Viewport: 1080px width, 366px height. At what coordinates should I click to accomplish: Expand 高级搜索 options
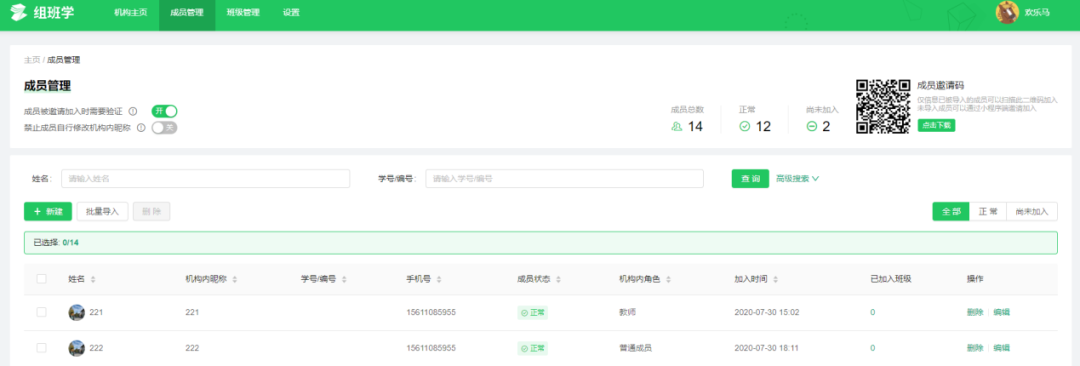(x=797, y=179)
